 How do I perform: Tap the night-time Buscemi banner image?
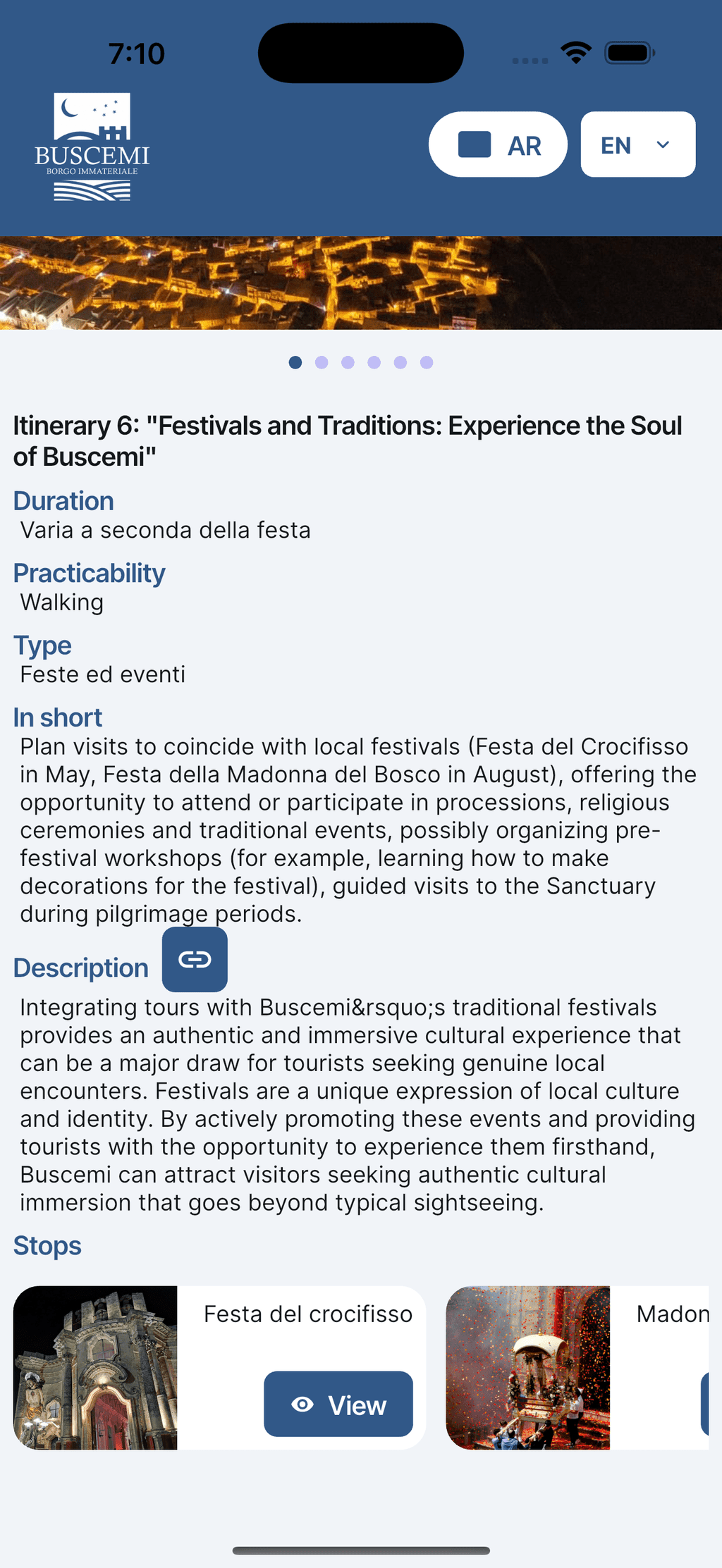click(361, 283)
